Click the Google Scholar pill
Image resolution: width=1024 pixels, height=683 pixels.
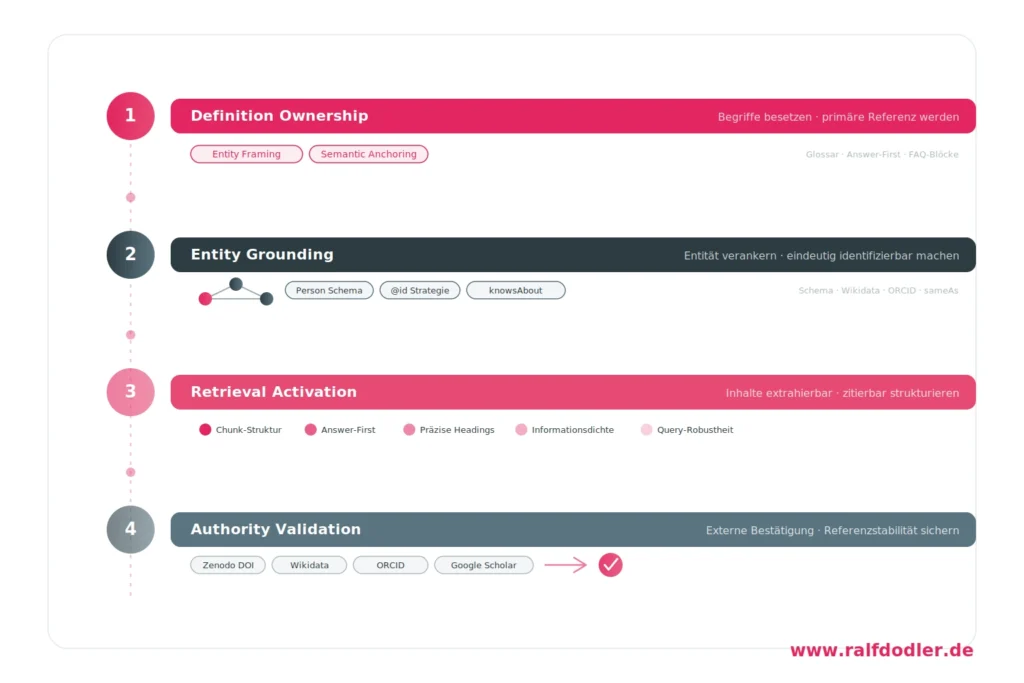pos(483,565)
